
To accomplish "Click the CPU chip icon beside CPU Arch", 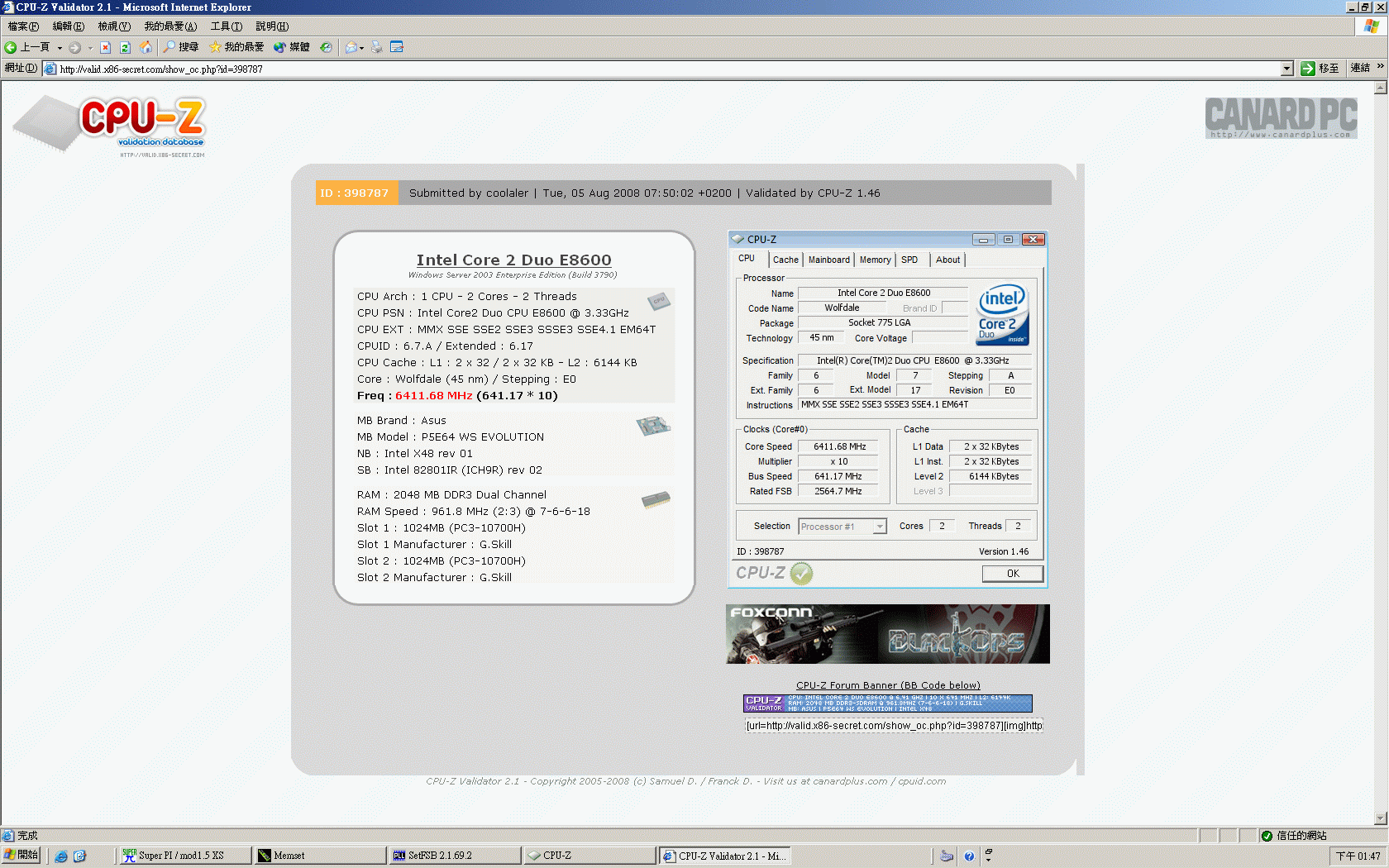I will pyautogui.click(x=659, y=301).
